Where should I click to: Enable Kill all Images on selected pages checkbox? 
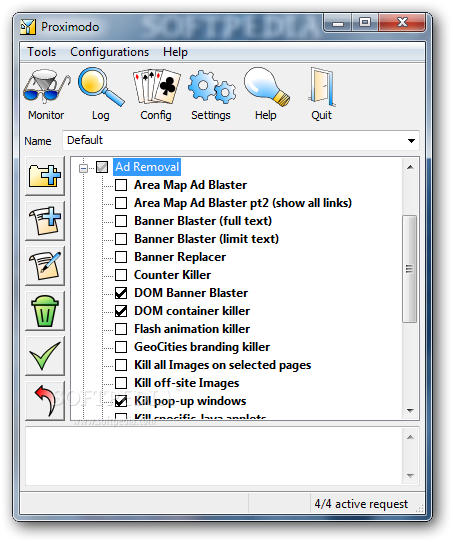(121, 365)
